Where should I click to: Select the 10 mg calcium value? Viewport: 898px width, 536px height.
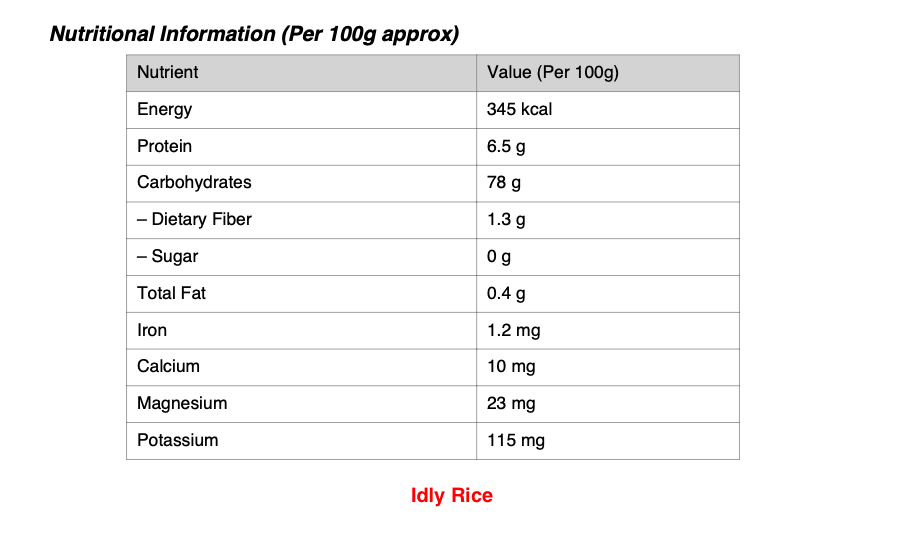click(x=511, y=367)
